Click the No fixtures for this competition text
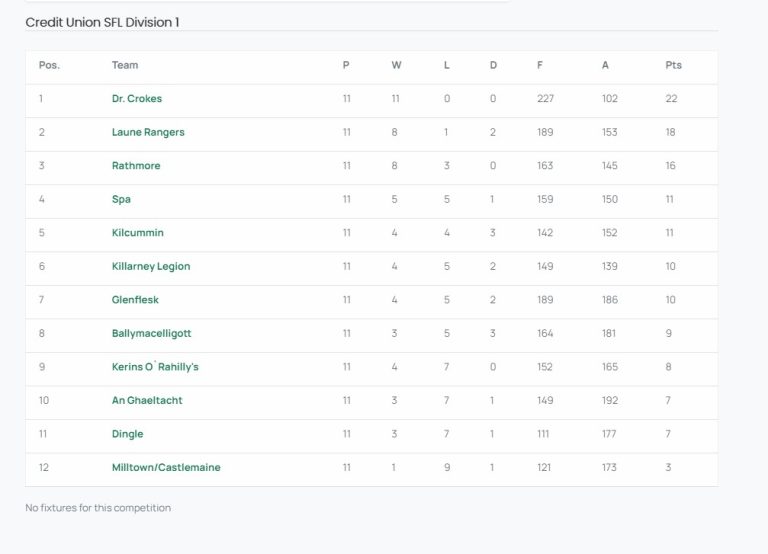 coord(98,508)
